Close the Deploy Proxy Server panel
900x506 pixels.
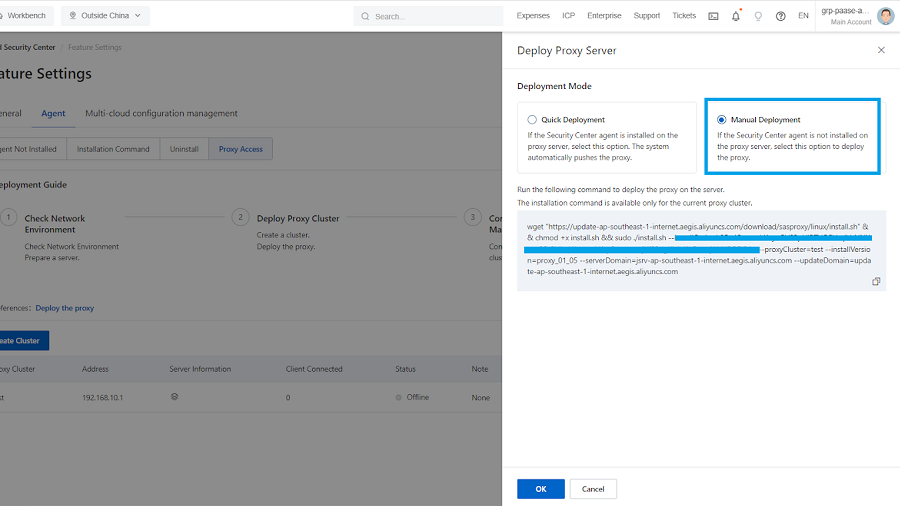click(x=881, y=50)
